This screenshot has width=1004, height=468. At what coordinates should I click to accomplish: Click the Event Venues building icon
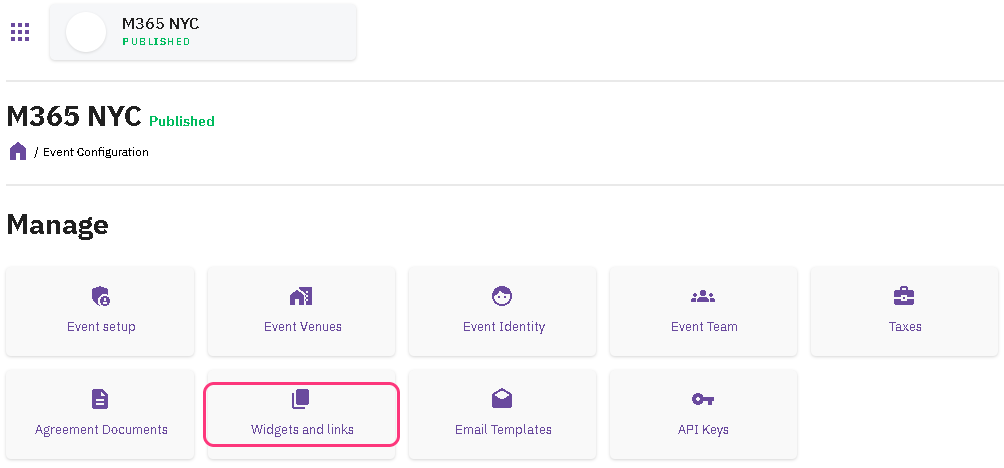(302, 296)
